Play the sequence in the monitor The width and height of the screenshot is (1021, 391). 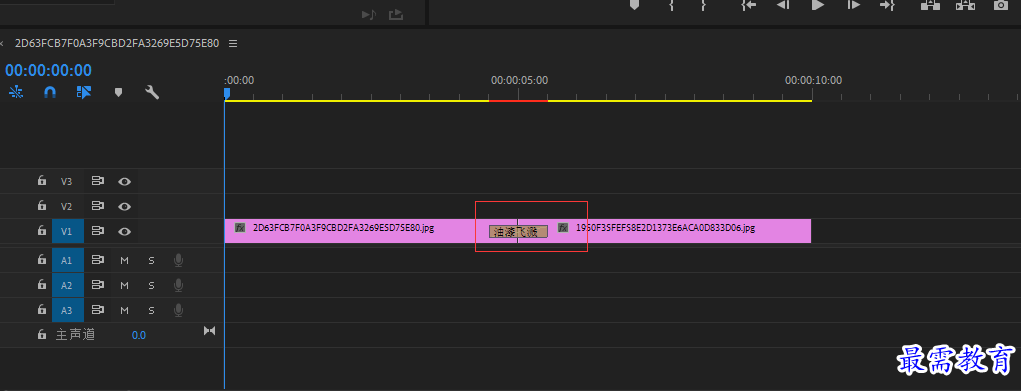coord(818,5)
